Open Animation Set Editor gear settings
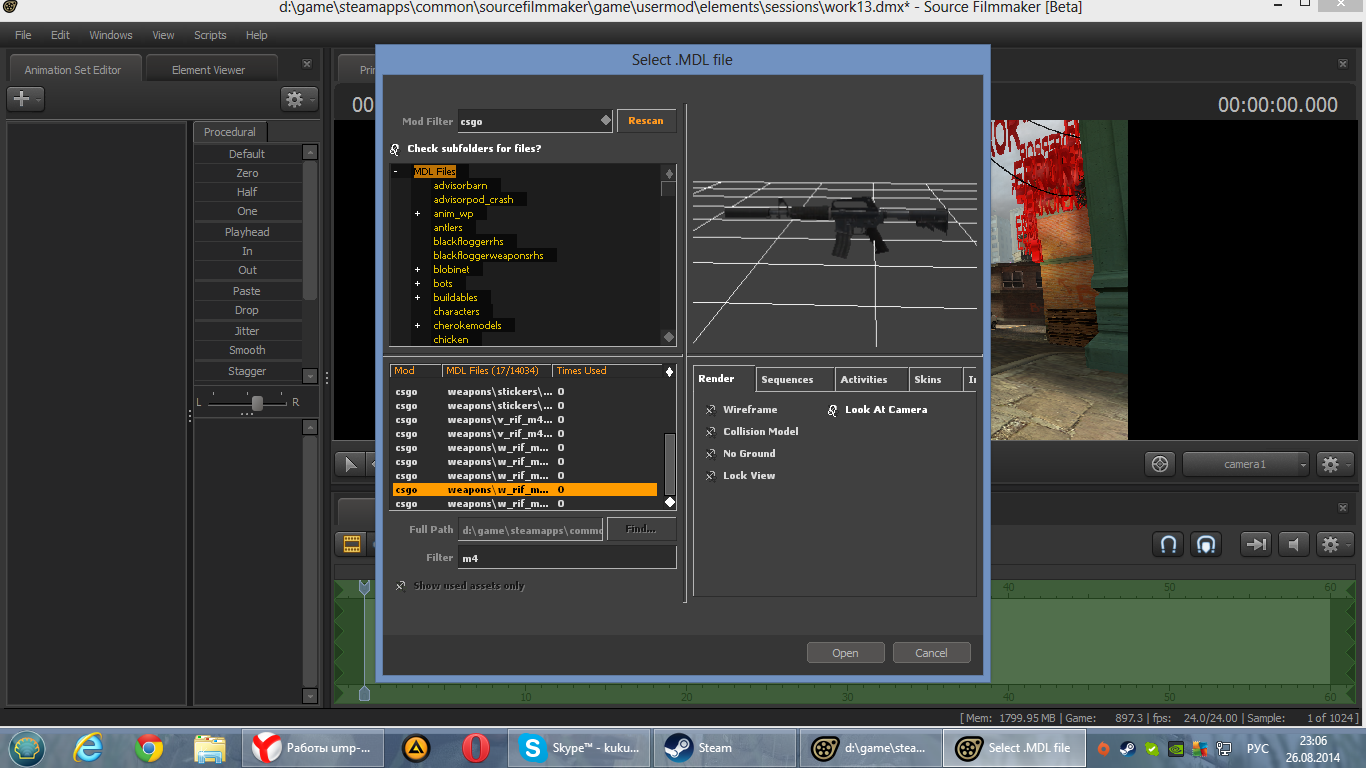1366x768 pixels. [298, 99]
